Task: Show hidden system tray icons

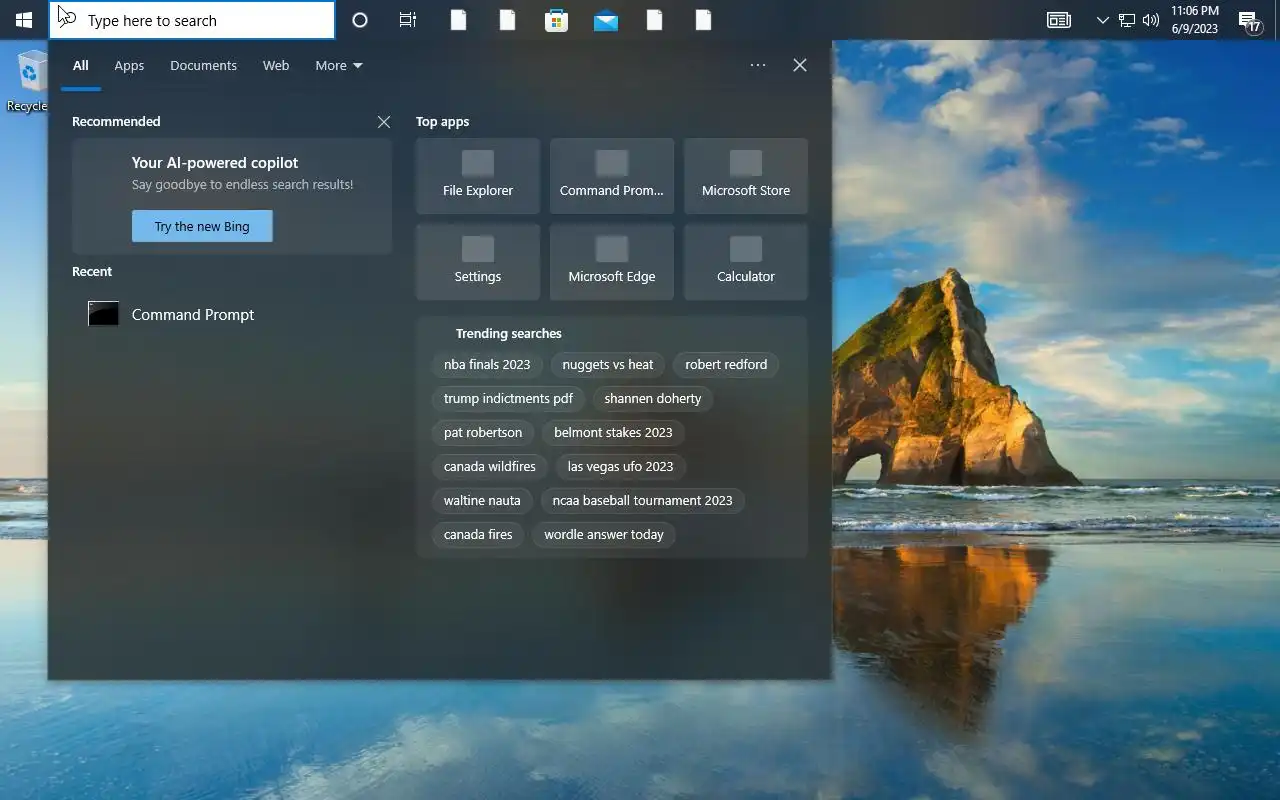Action: pos(1102,20)
